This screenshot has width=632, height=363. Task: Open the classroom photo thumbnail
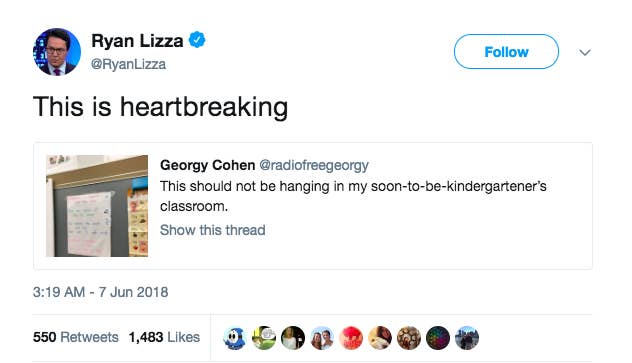point(97,206)
